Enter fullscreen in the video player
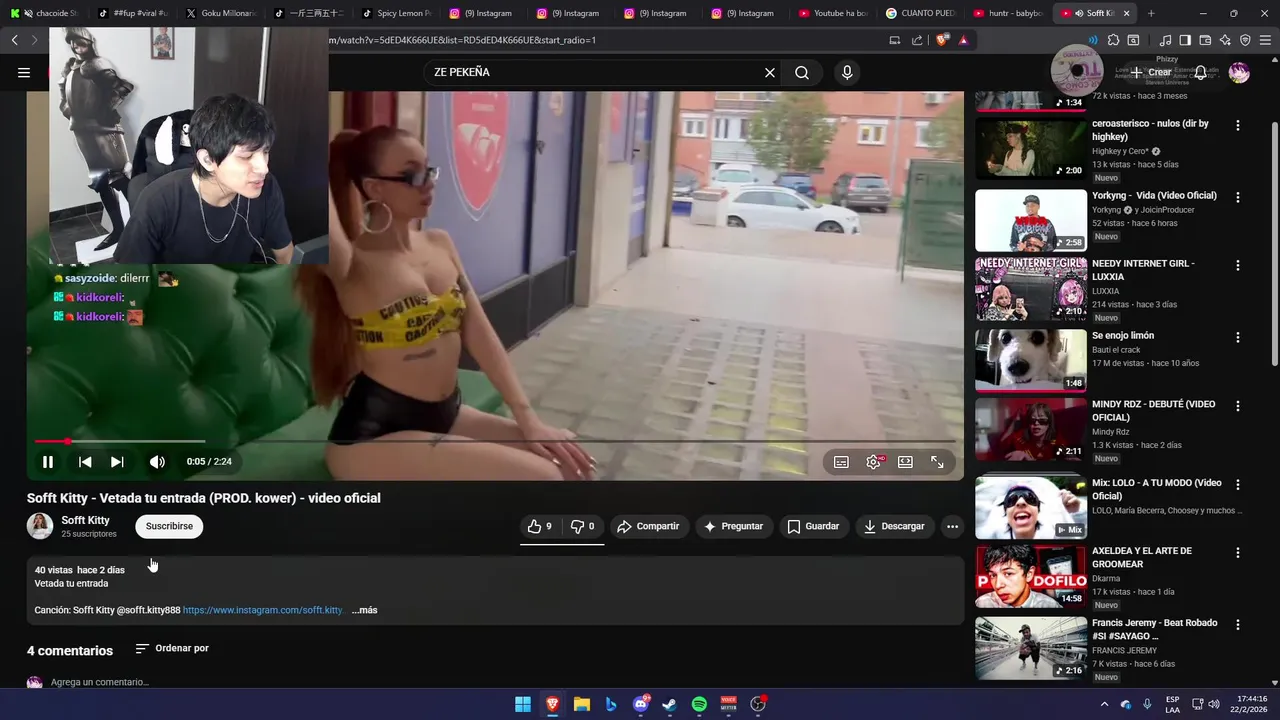 pos(937,462)
